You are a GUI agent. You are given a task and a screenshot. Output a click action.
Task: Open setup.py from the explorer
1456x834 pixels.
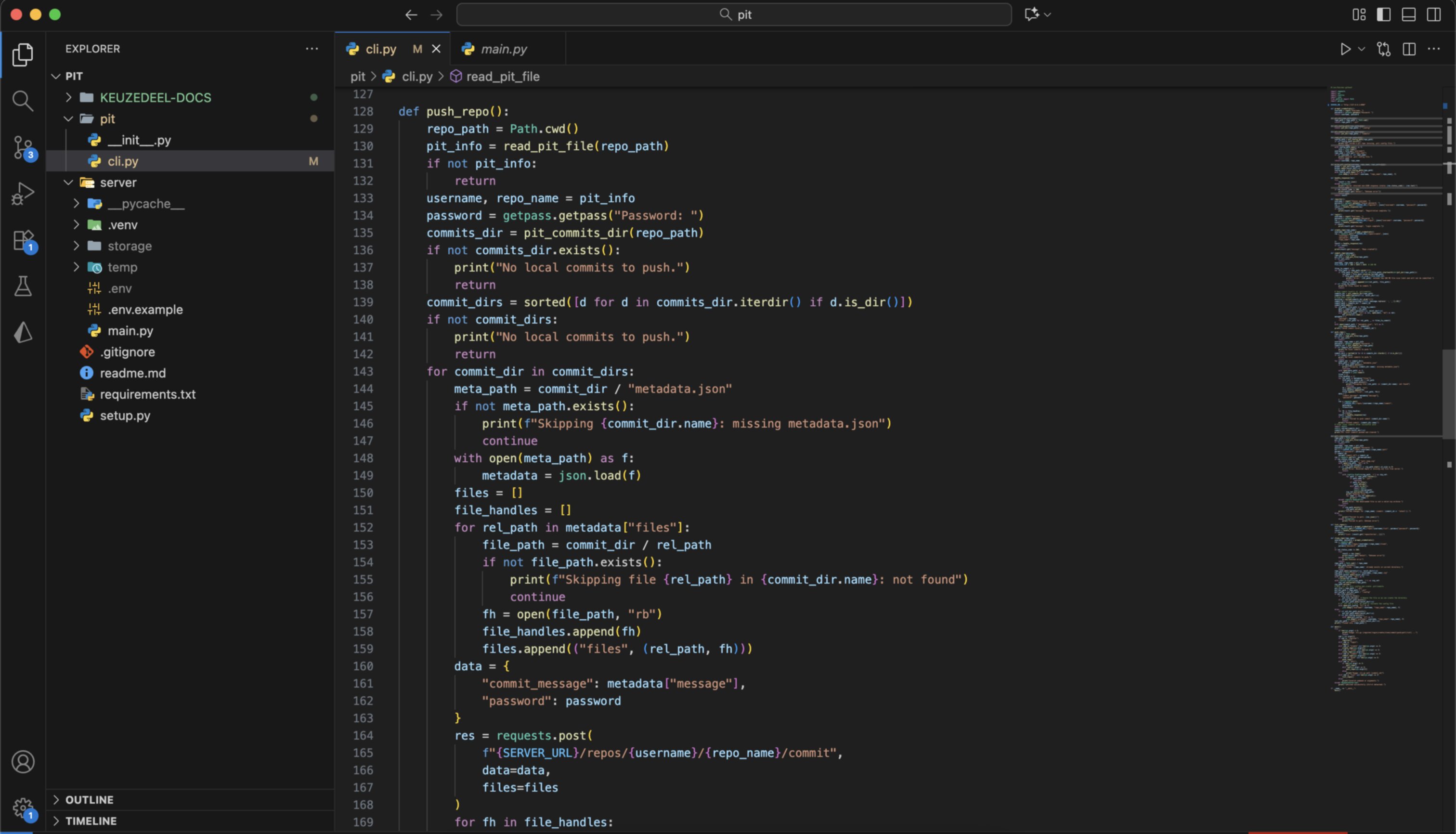click(125, 415)
